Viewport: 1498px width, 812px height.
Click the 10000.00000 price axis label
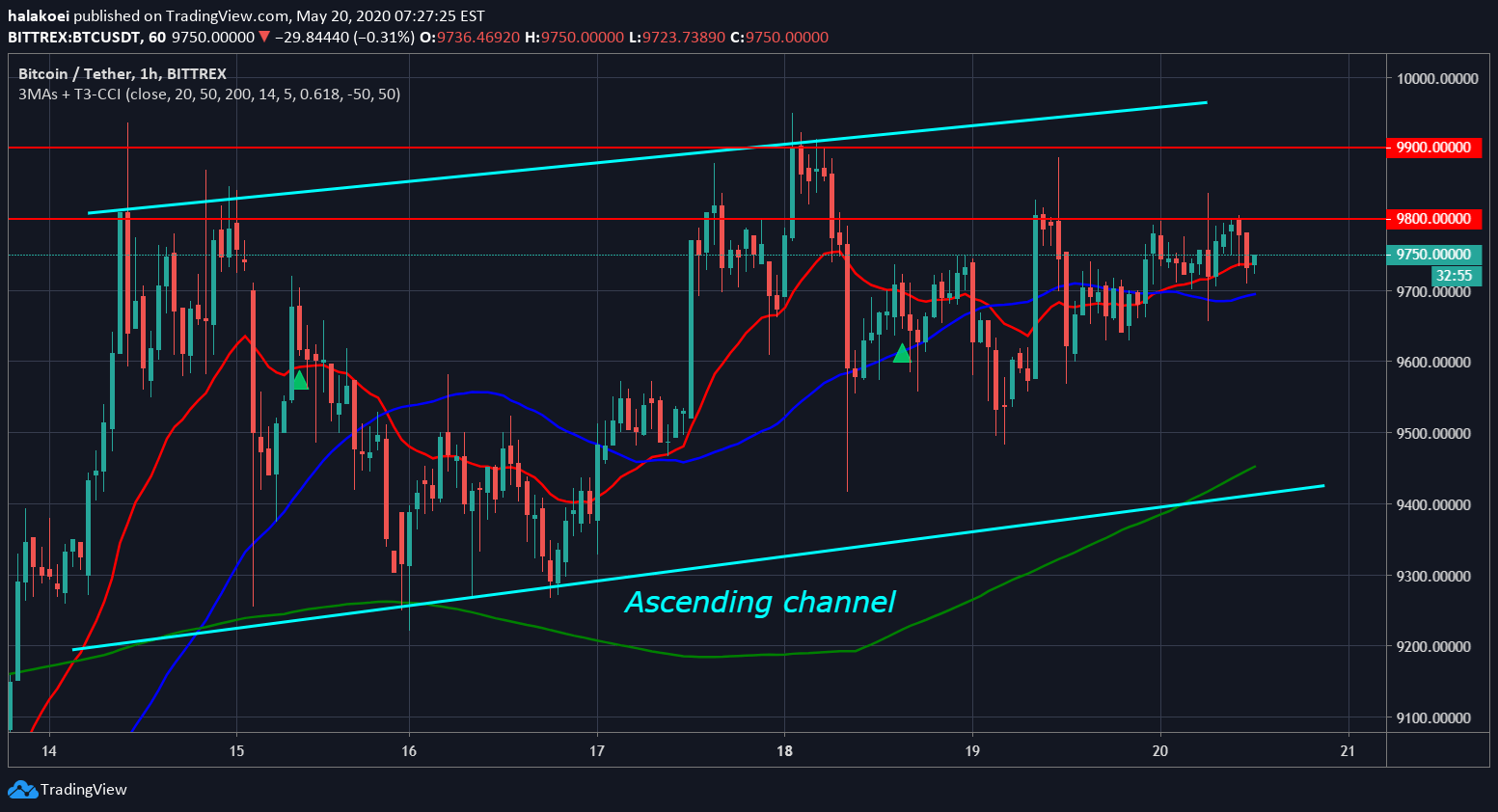1437,79
